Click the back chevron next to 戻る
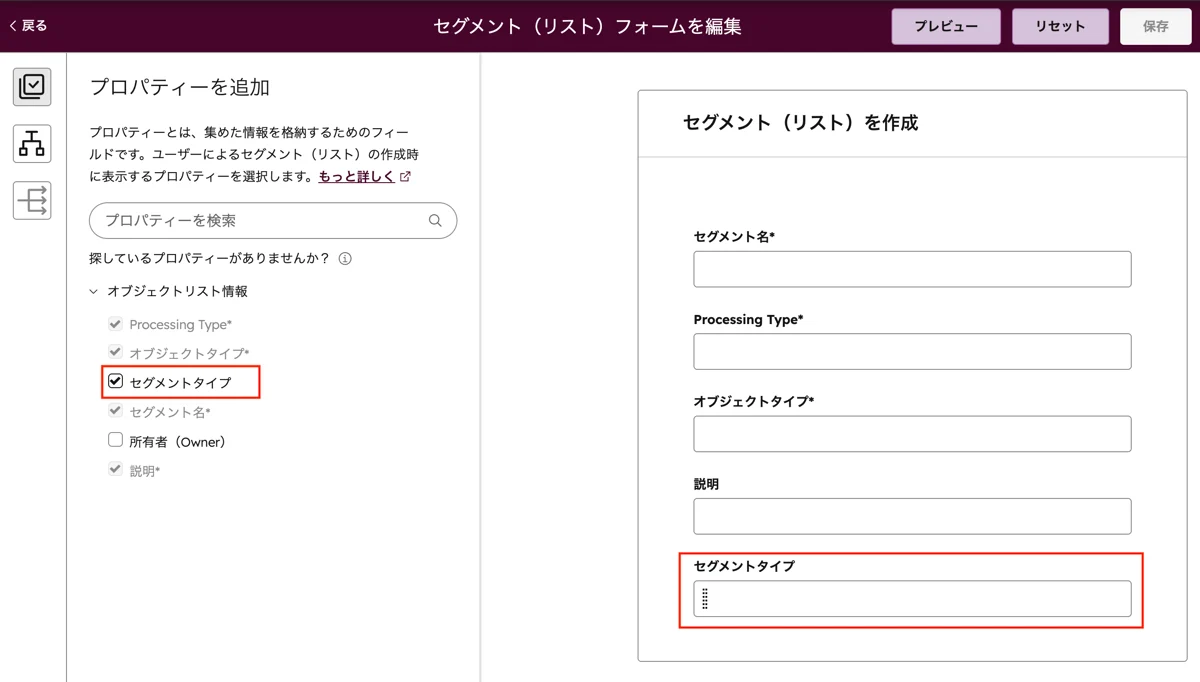The width and height of the screenshot is (1200, 682). [12, 26]
